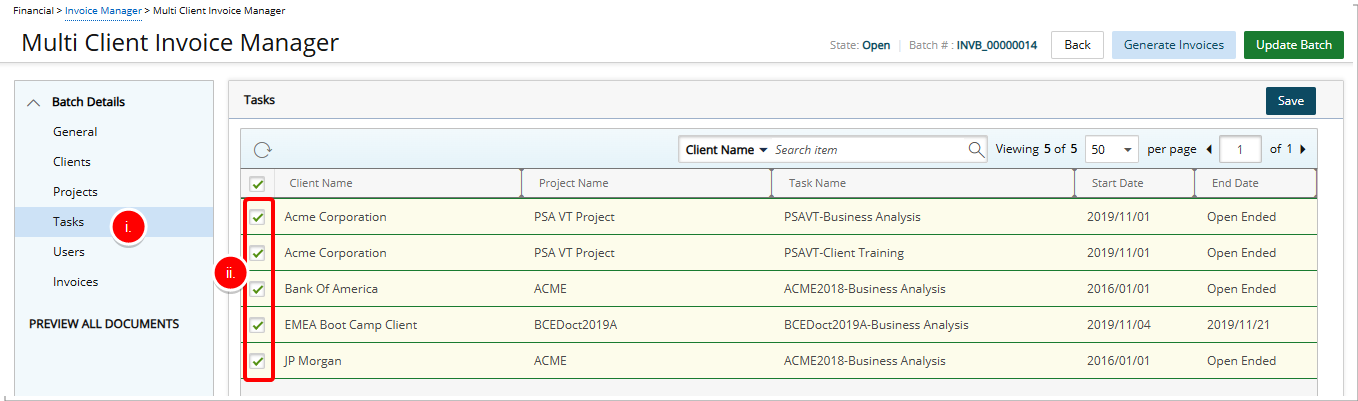Open the Users section

(x=69, y=252)
